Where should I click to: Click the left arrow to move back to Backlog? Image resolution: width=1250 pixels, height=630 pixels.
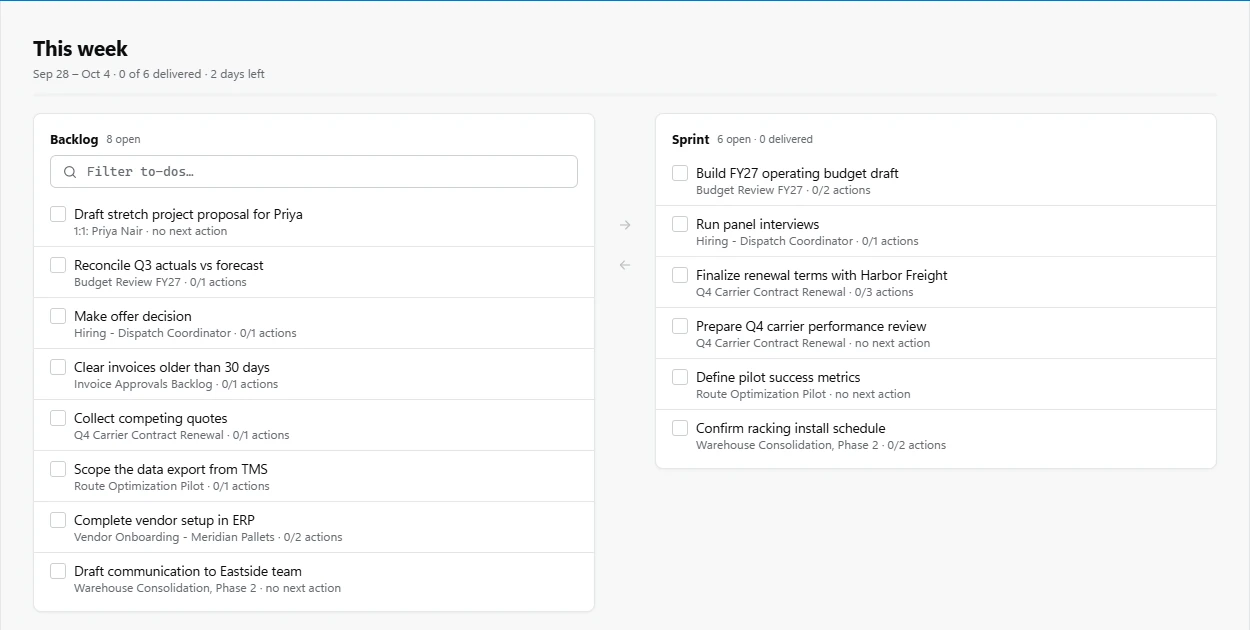[x=625, y=265]
